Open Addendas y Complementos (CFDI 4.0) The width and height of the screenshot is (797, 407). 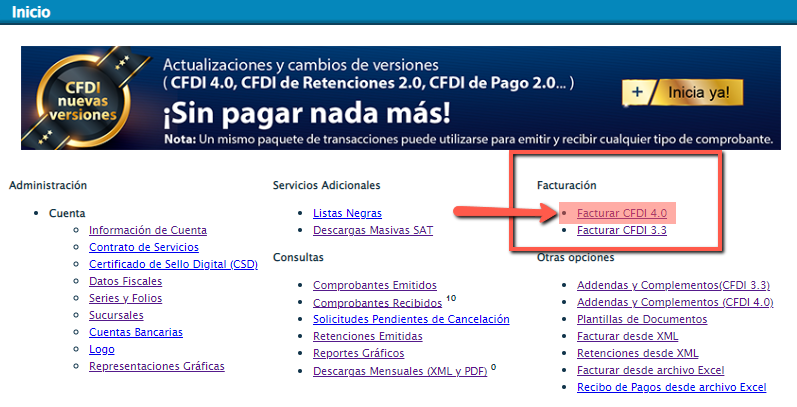[675, 302]
